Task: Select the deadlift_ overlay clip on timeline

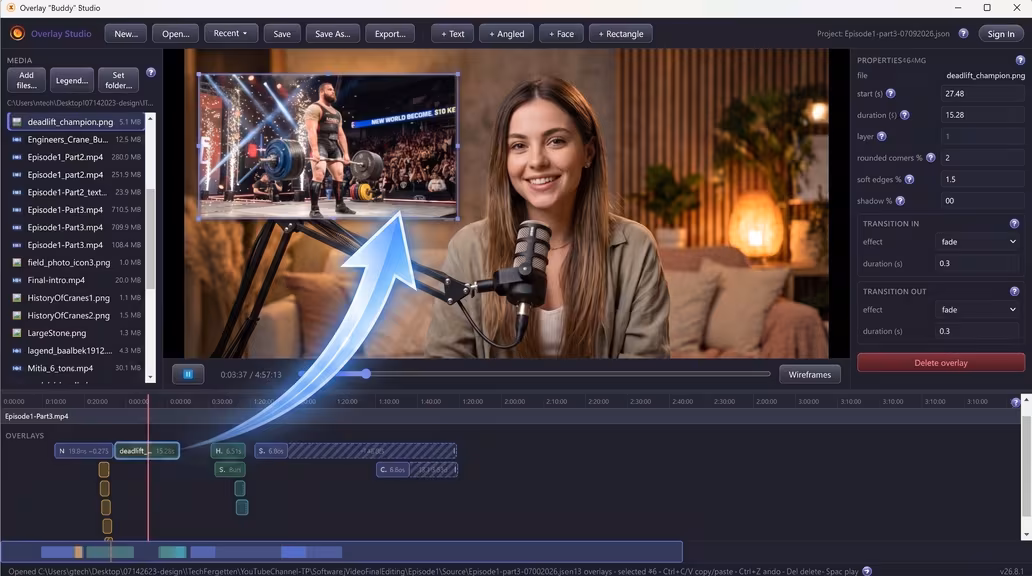Action: point(147,451)
